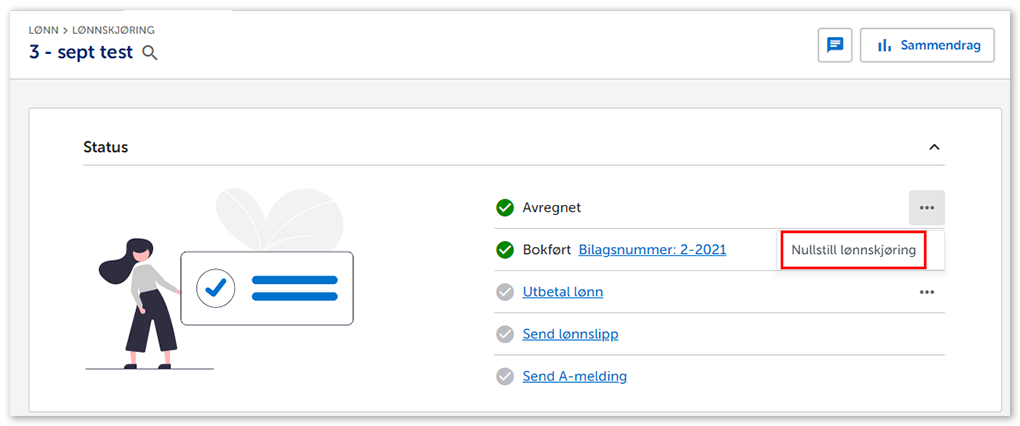Click the Send A-melding link
This screenshot has height=426, width=1020.
pyautogui.click(x=575, y=376)
